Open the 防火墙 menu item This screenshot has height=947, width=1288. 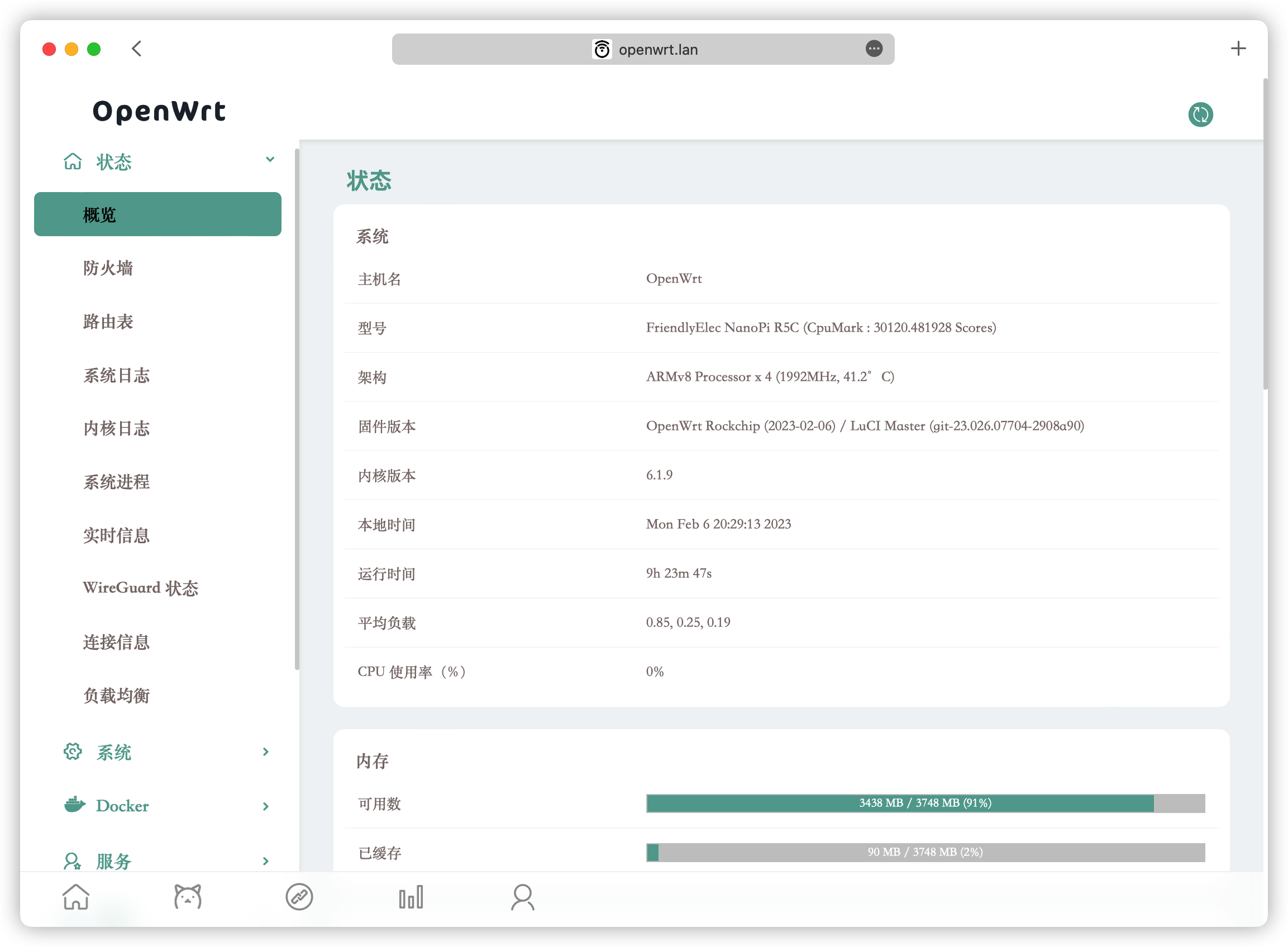[x=108, y=267]
